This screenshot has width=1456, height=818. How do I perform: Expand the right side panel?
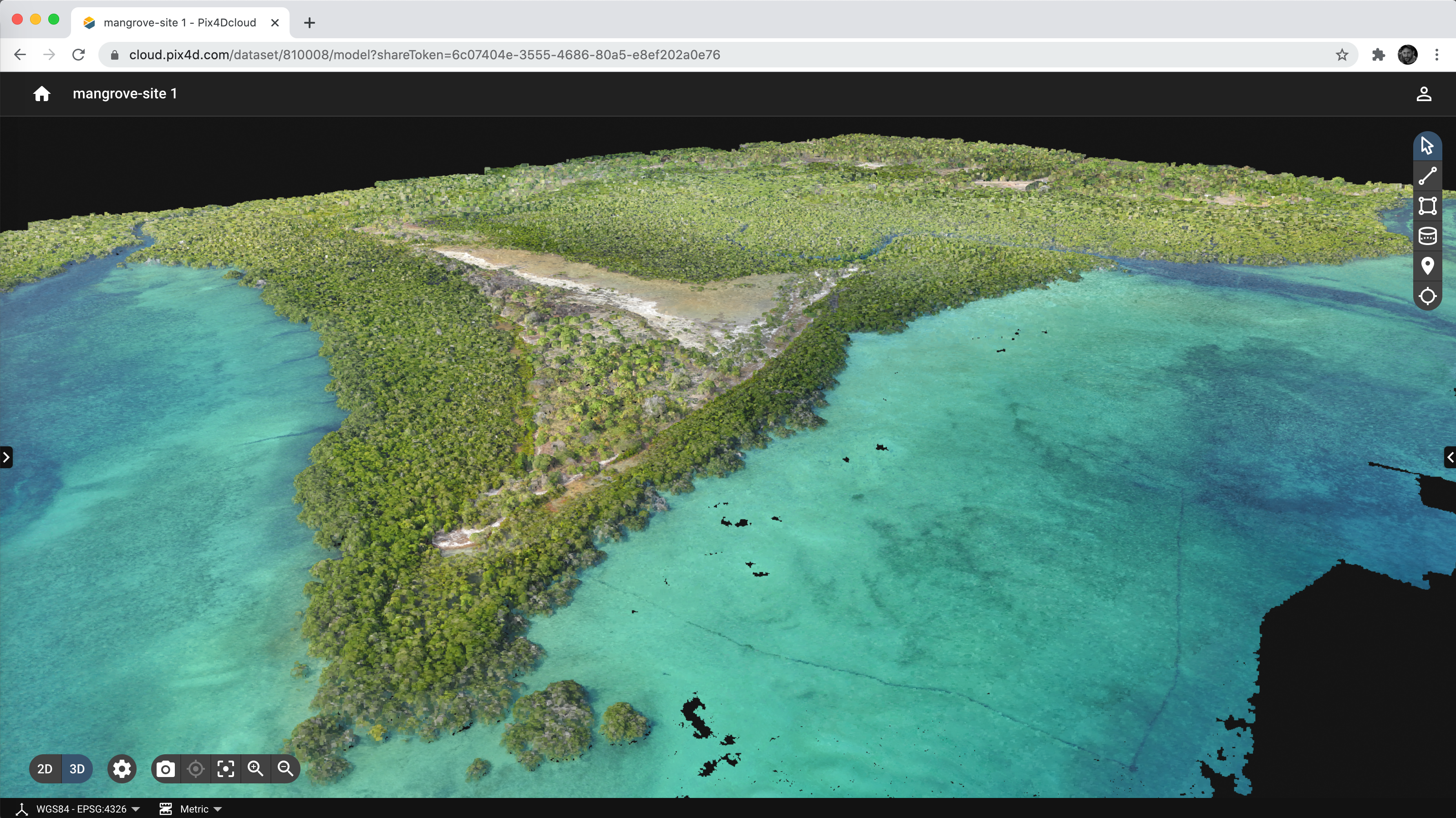tap(1450, 457)
